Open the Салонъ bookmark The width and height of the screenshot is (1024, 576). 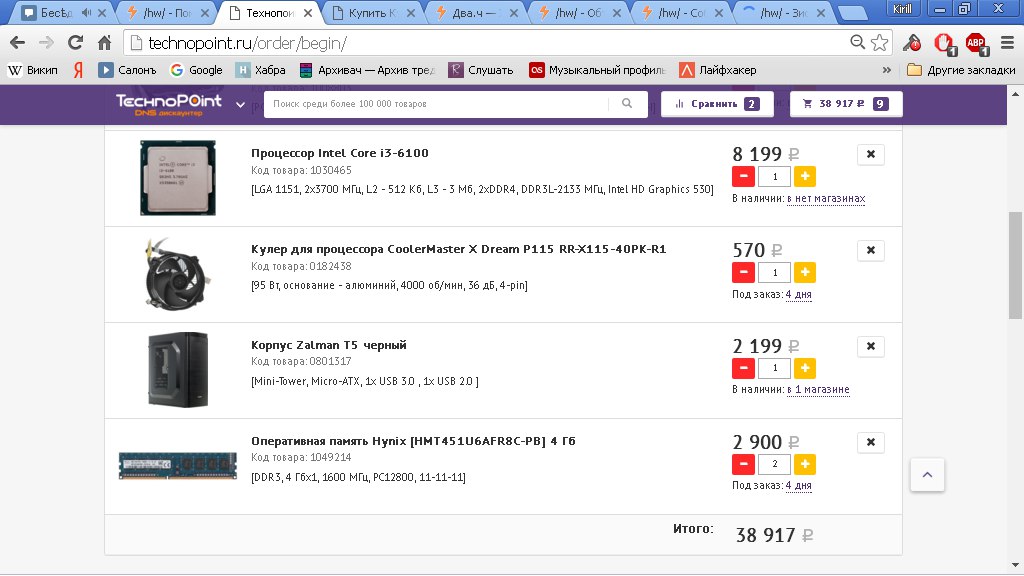click(128, 70)
